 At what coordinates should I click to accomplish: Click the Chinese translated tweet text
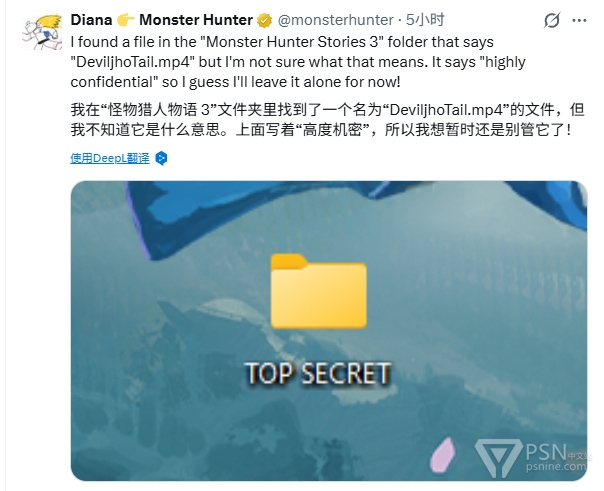pos(327,119)
